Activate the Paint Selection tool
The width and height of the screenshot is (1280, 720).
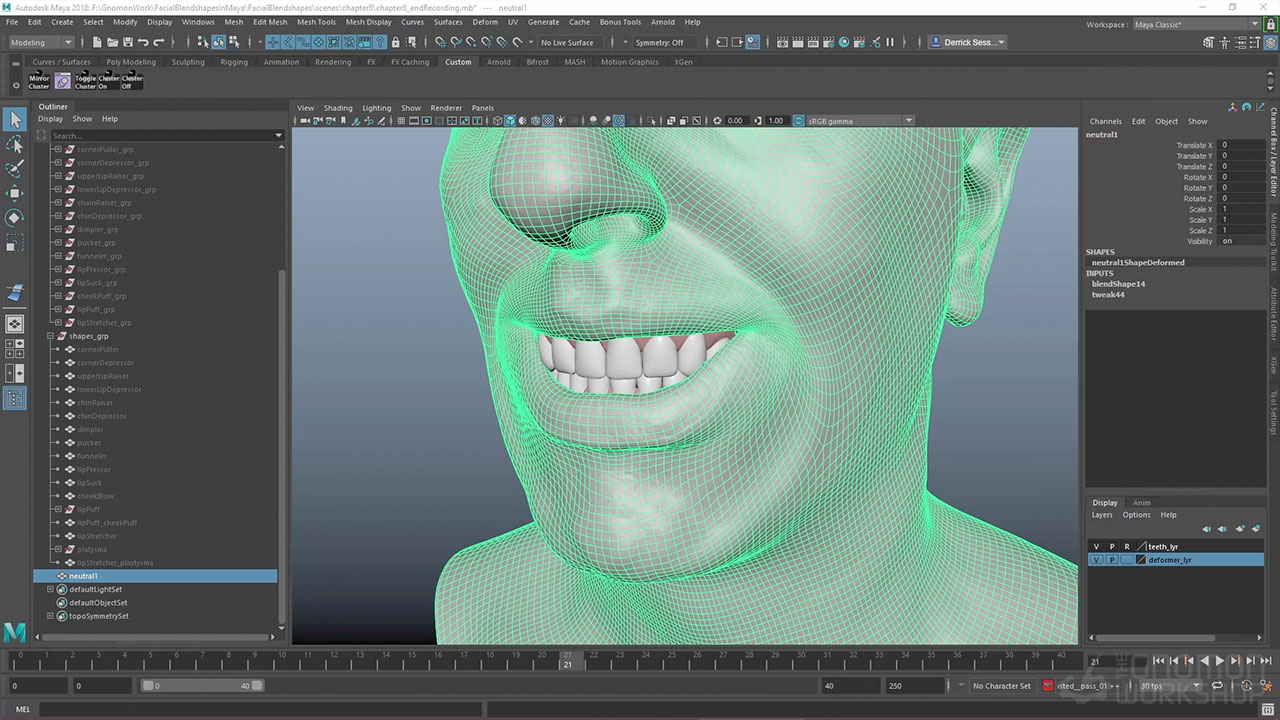[15, 168]
